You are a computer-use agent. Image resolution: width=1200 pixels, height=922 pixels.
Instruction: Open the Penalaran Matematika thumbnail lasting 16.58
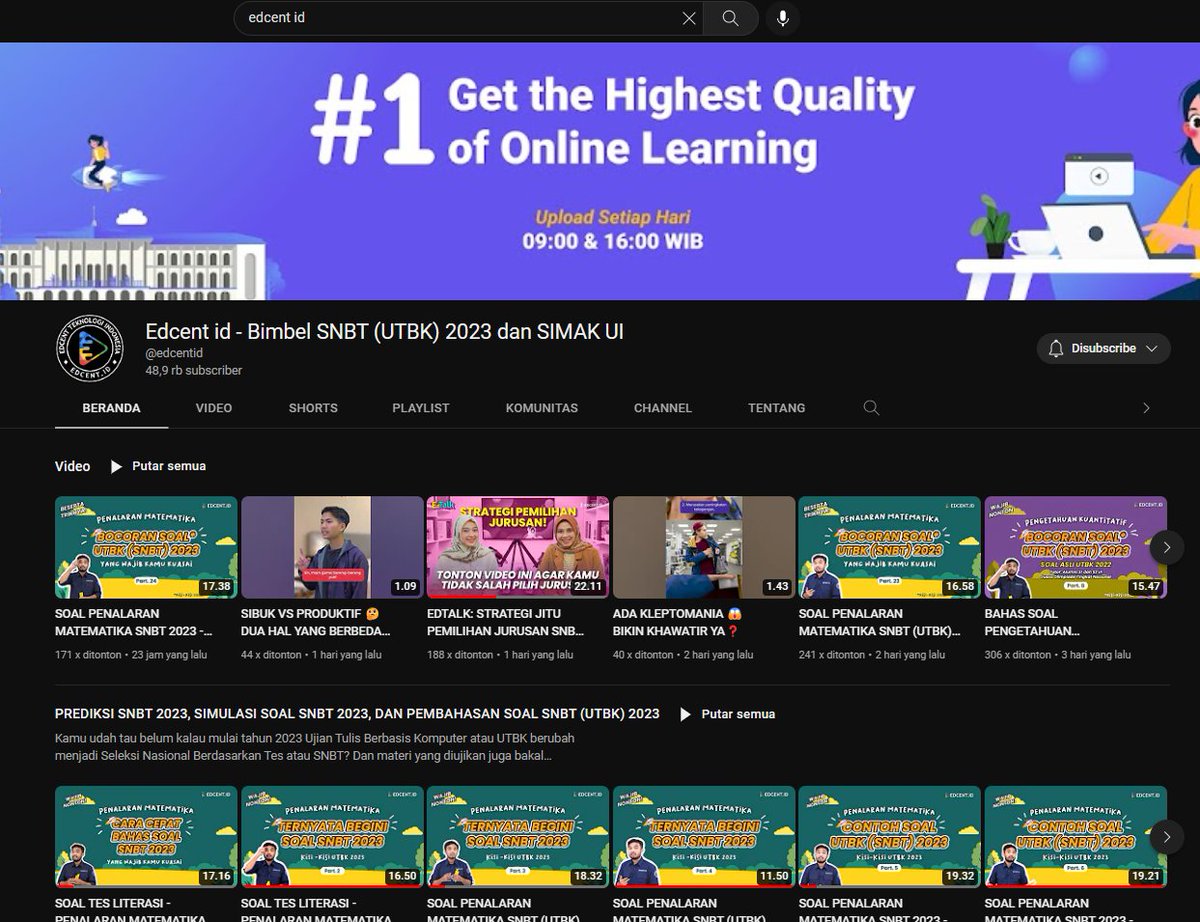point(890,547)
